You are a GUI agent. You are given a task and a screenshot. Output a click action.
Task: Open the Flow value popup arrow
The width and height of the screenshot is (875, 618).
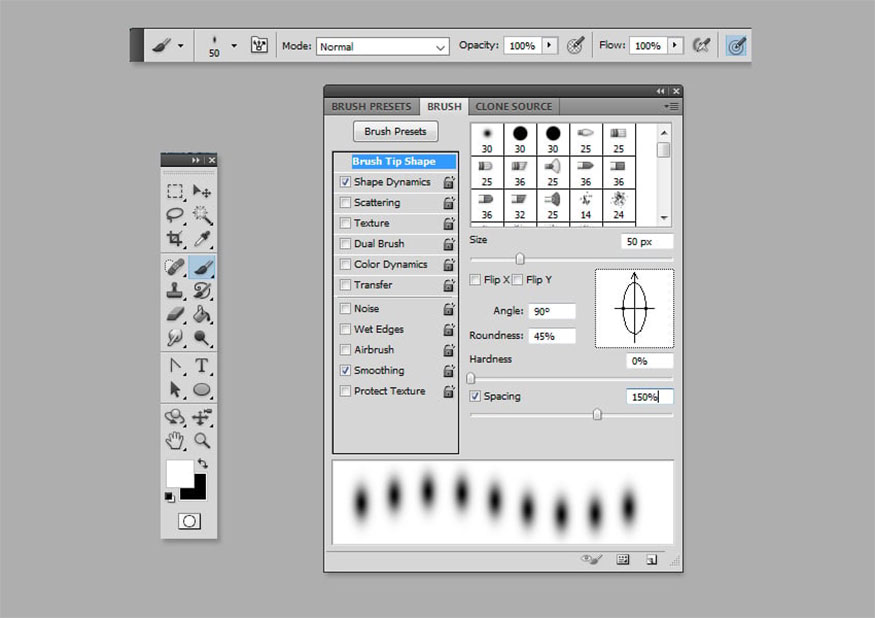tap(675, 46)
